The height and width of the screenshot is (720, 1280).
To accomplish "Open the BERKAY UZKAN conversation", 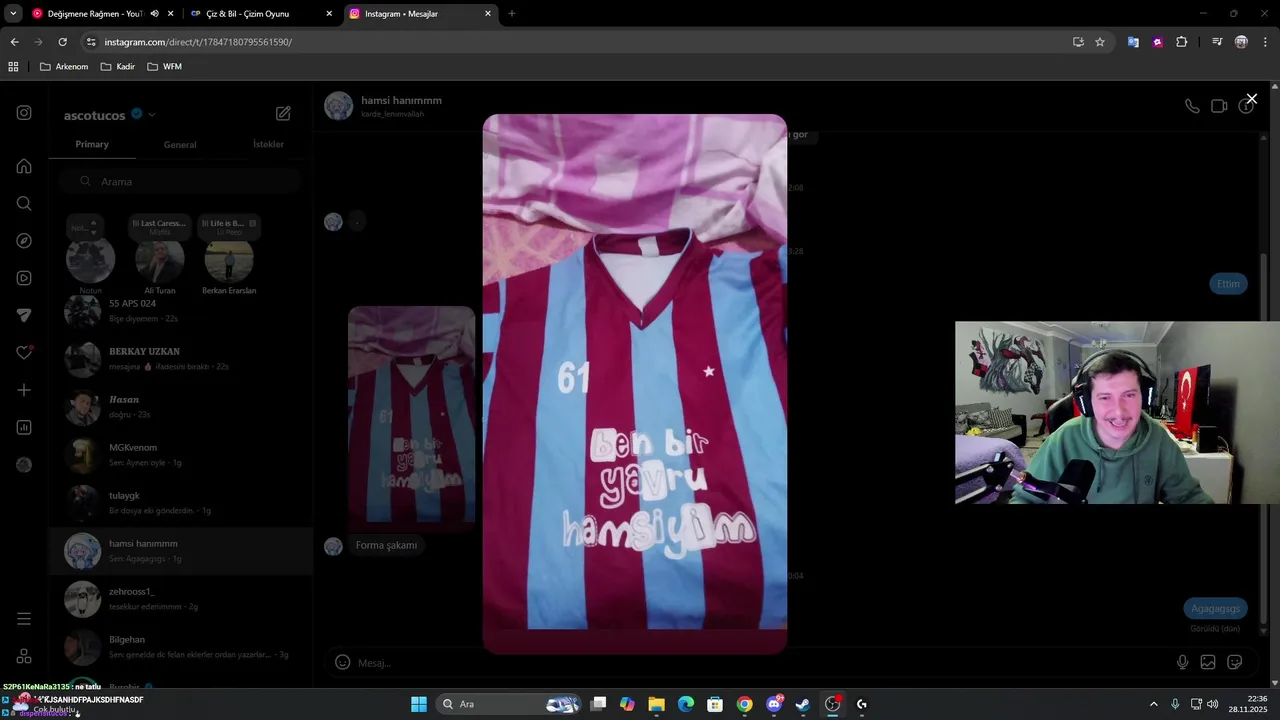I will pyautogui.click(x=181, y=359).
